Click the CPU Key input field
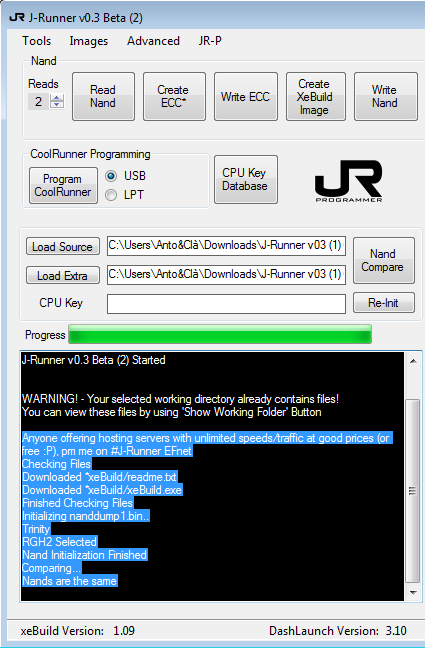The height and width of the screenshot is (648, 425). click(x=226, y=304)
